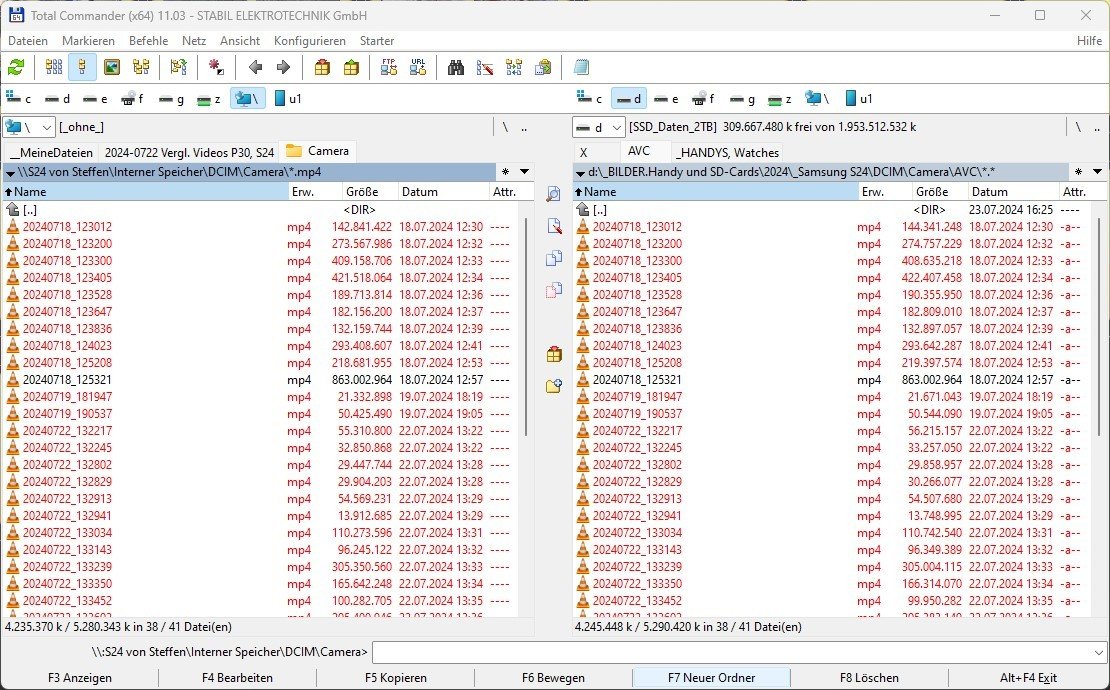Viewport: 1110px width, 690px height.
Task: Click the Pack files icon in toolbar
Action: [x=322, y=68]
